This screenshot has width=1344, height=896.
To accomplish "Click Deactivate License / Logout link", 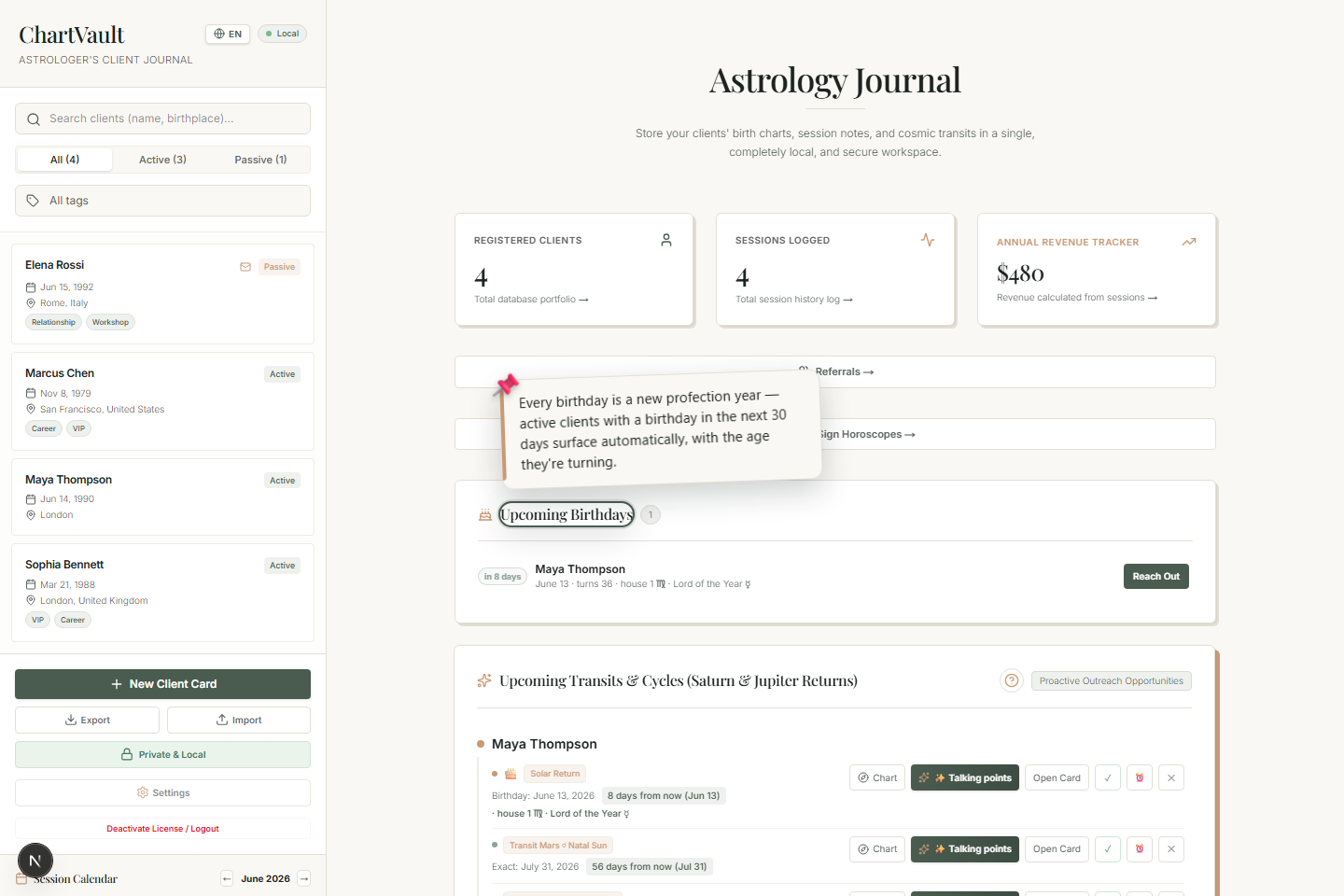I will [162, 829].
